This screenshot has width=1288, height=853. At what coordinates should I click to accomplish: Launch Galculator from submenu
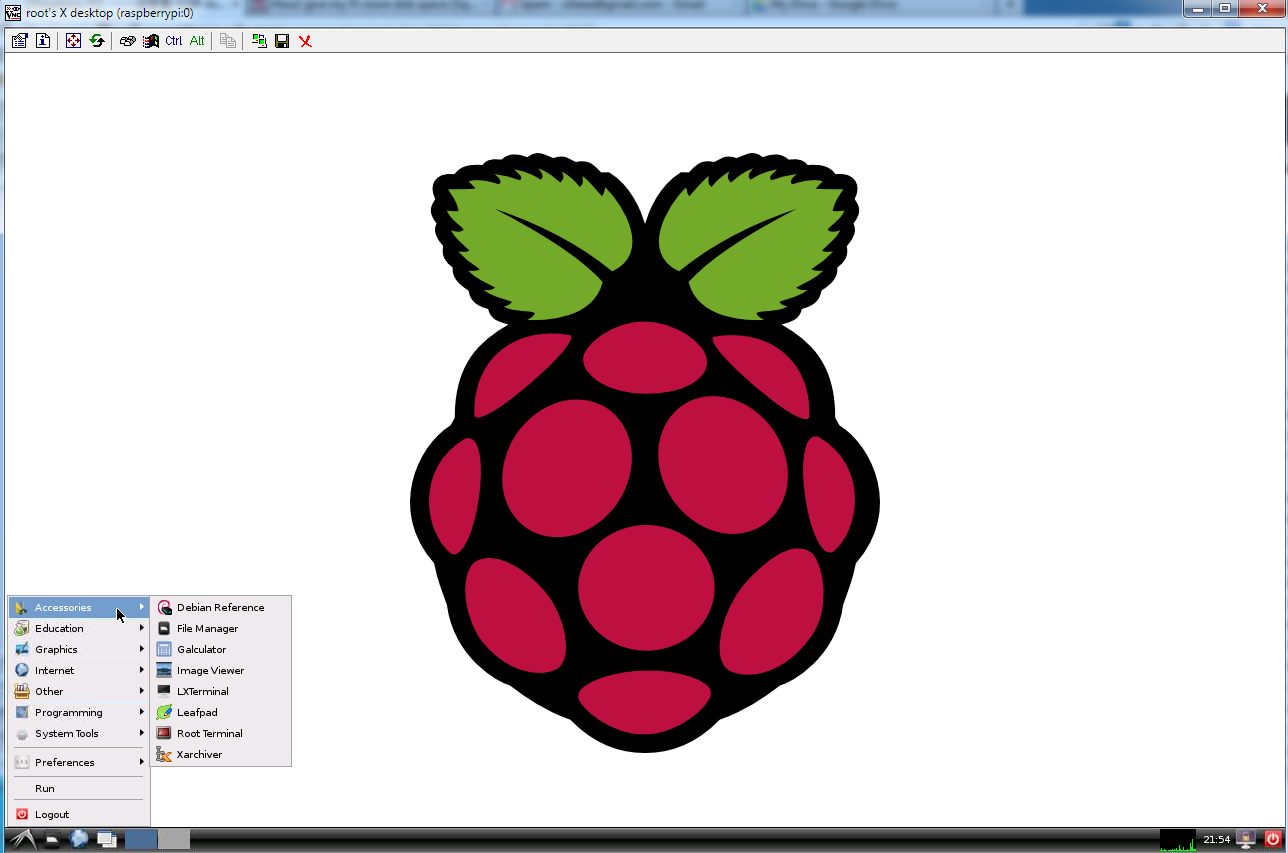coord(221,650)
